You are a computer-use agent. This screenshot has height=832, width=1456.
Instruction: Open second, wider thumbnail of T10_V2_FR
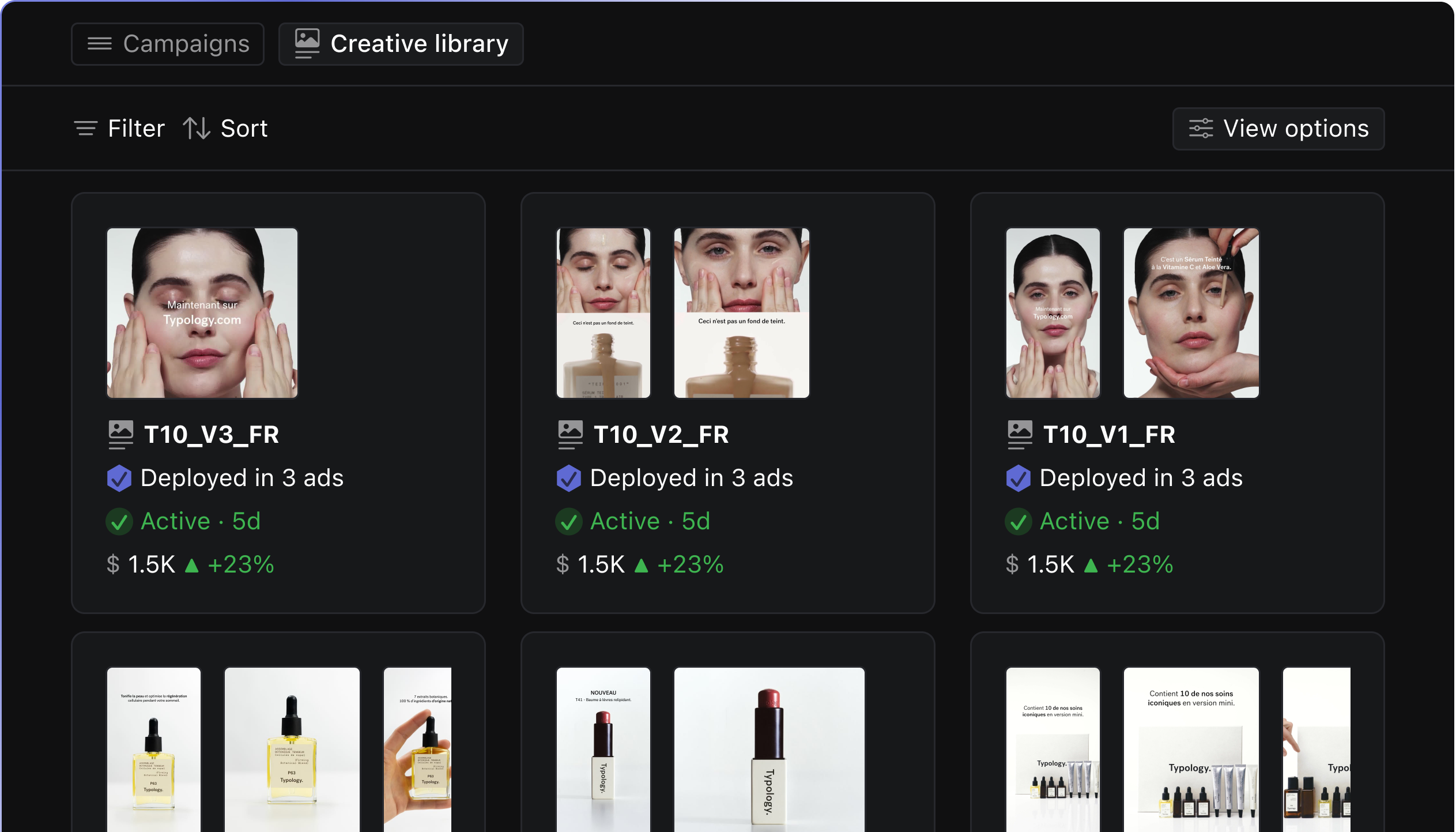[742, 313]
